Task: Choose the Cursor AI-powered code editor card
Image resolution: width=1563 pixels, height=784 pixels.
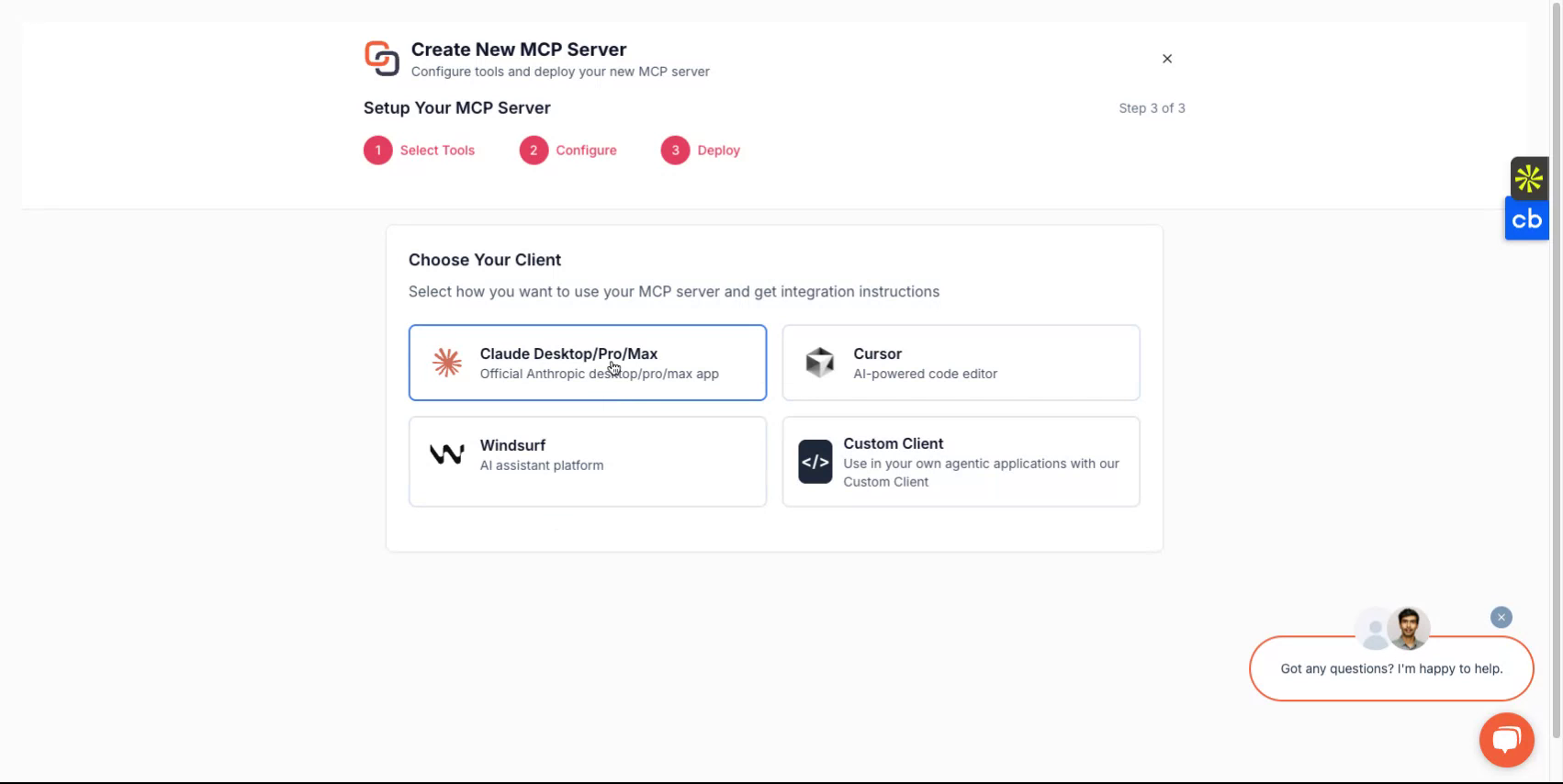Action: point(961,363)
